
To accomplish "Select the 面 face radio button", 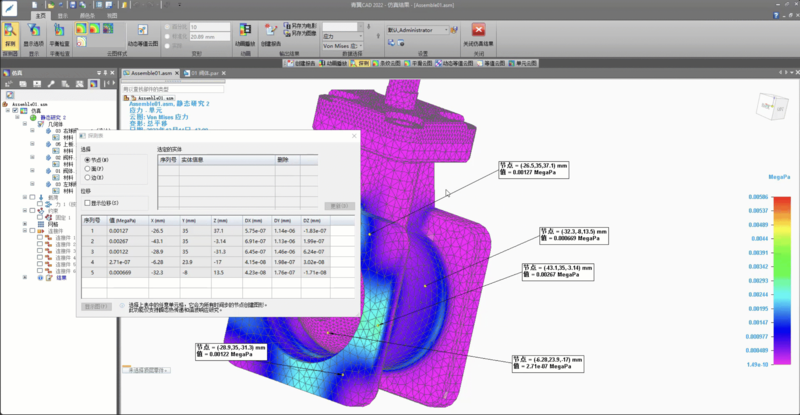I will pyautogui.click(x=87, y=169).
